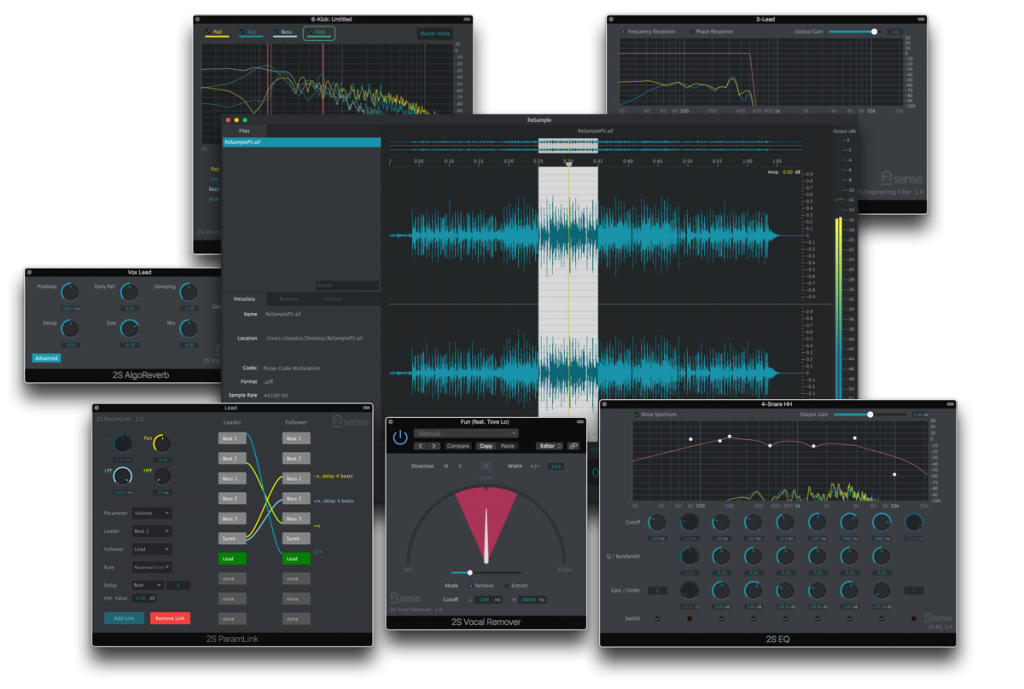1024x689 pixels.
Task: Adjust the Pan knob in ParamLink
Action: point(161,444)
